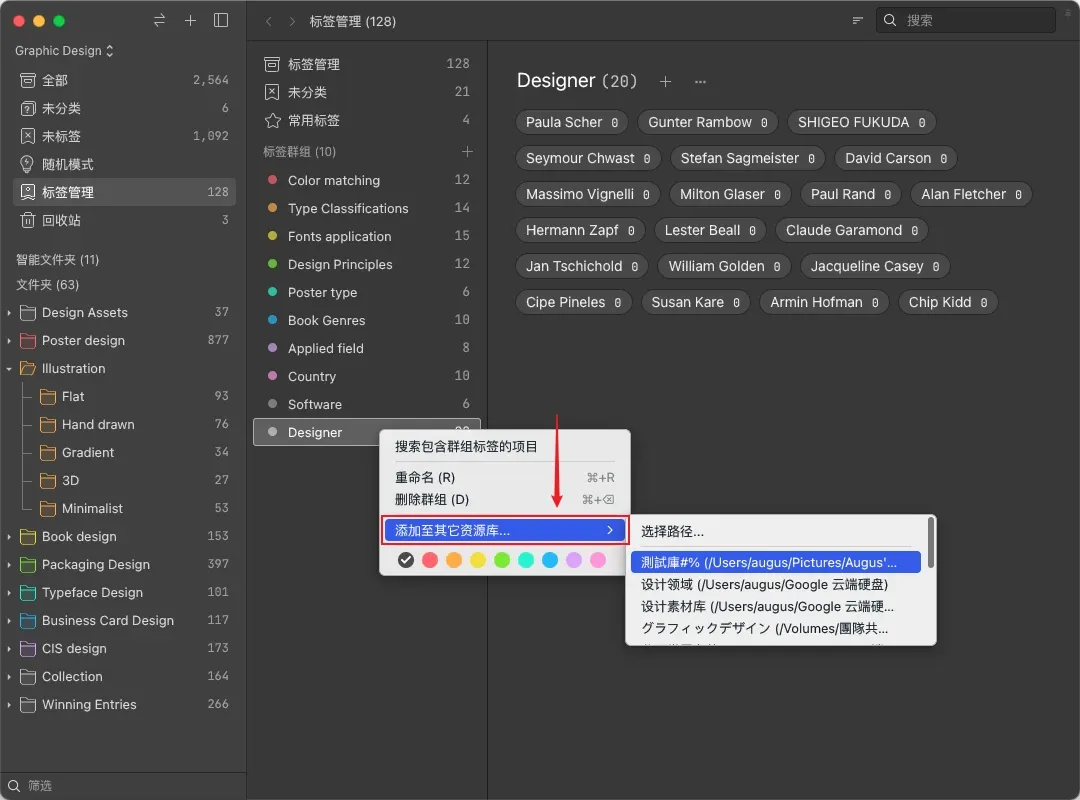The image size is (1080, 800).
Task: Open the Minimalist subfolder
Action: (134, 509)
